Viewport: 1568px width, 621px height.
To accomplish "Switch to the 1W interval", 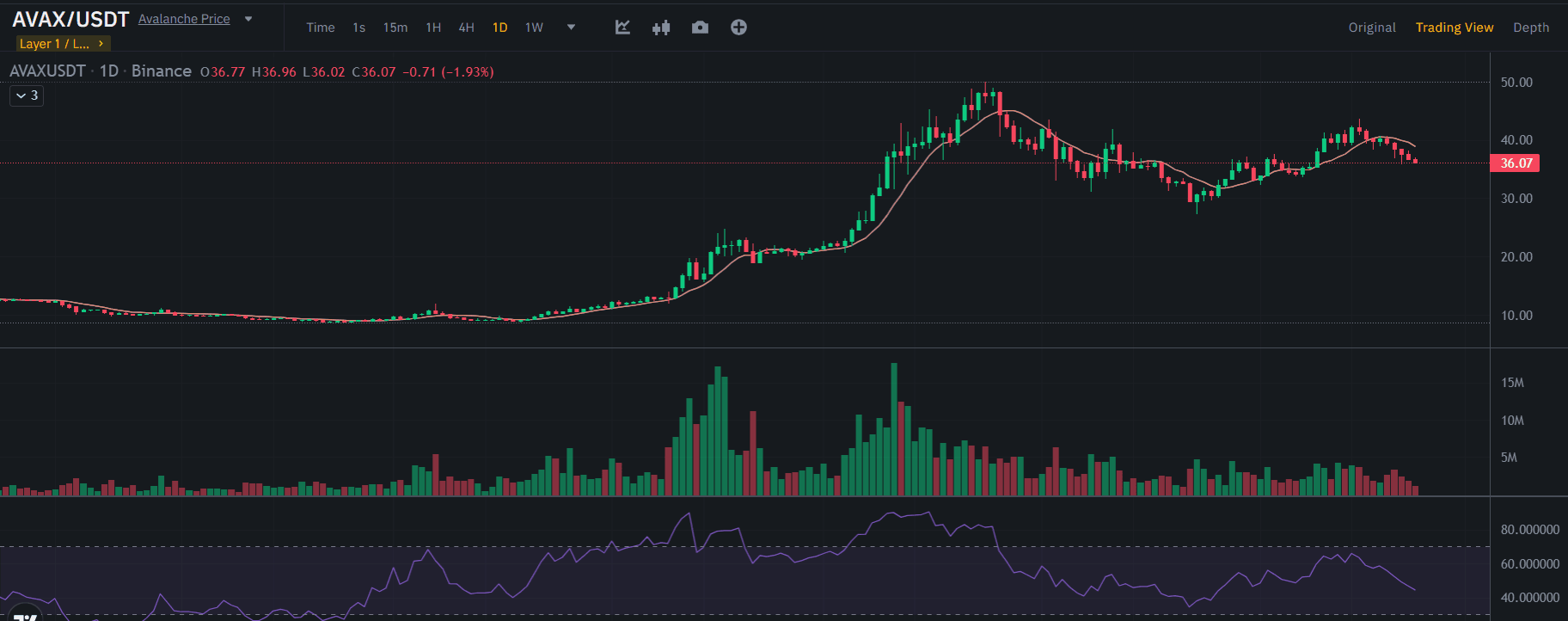I will click(534, 28).
